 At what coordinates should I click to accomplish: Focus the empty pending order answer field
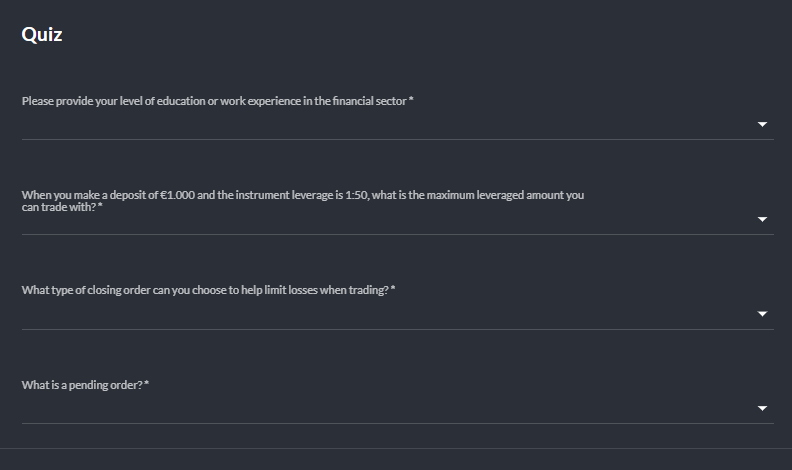click(x=398, y=409)
